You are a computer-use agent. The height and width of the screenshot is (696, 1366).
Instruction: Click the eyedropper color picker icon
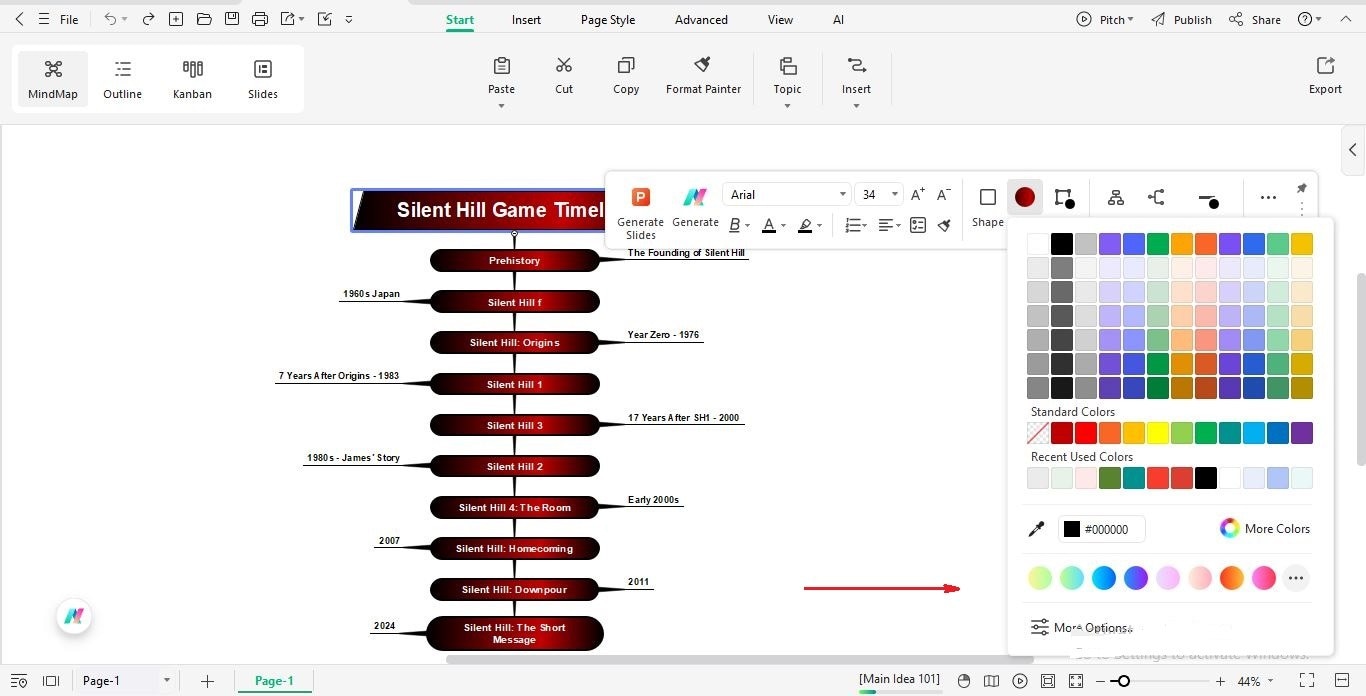[1036, 529]
